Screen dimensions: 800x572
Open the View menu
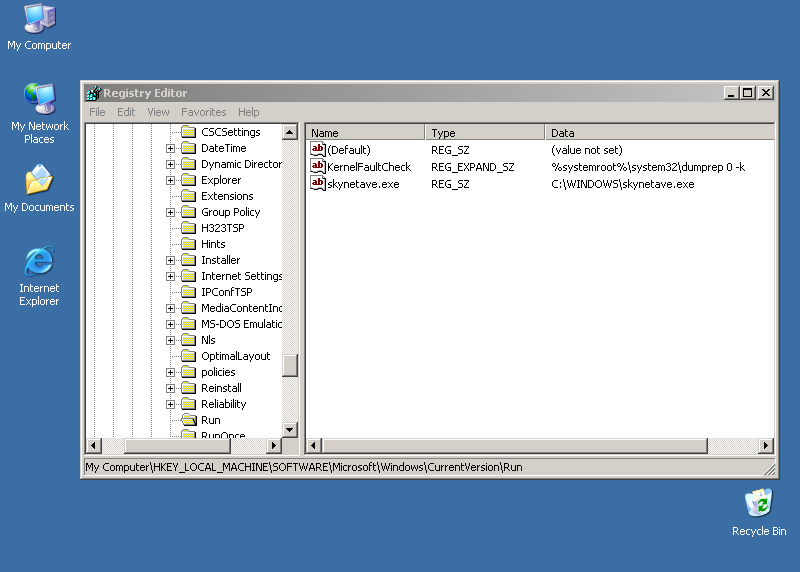pos(158,112)
